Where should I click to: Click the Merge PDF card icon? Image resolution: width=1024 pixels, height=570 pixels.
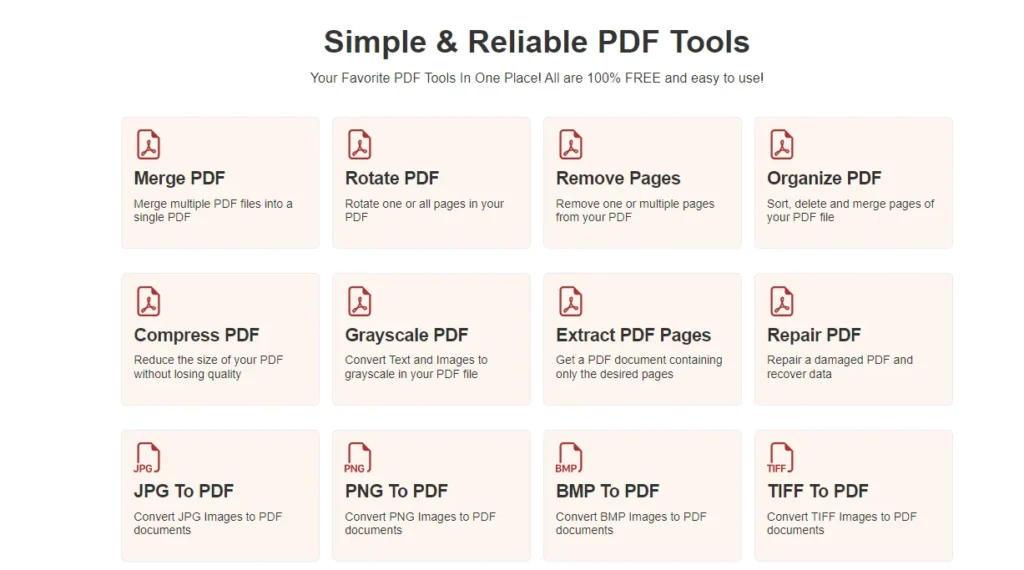click(148, 144)
